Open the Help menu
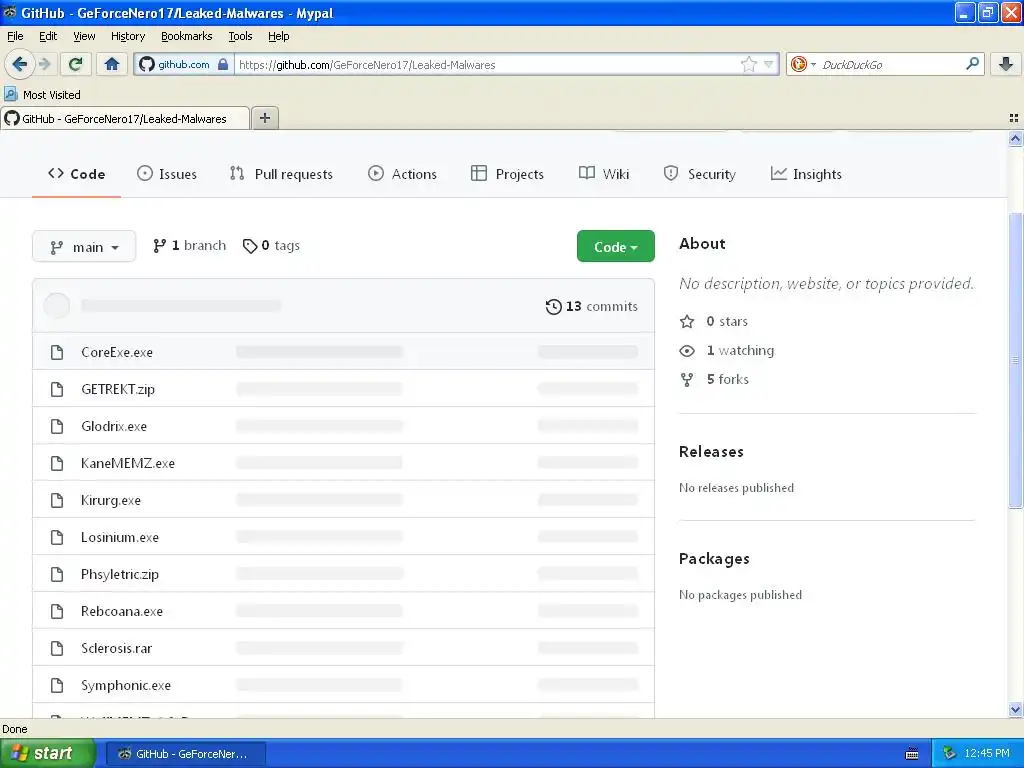 point(278,36)
